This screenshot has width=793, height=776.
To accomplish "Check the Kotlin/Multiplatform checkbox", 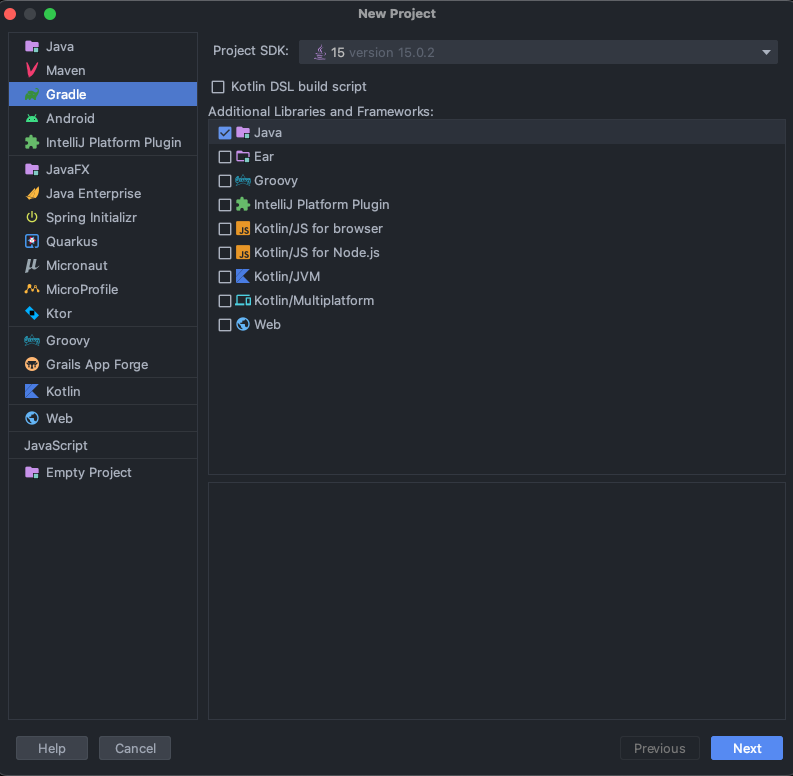I will pos(225,300).
